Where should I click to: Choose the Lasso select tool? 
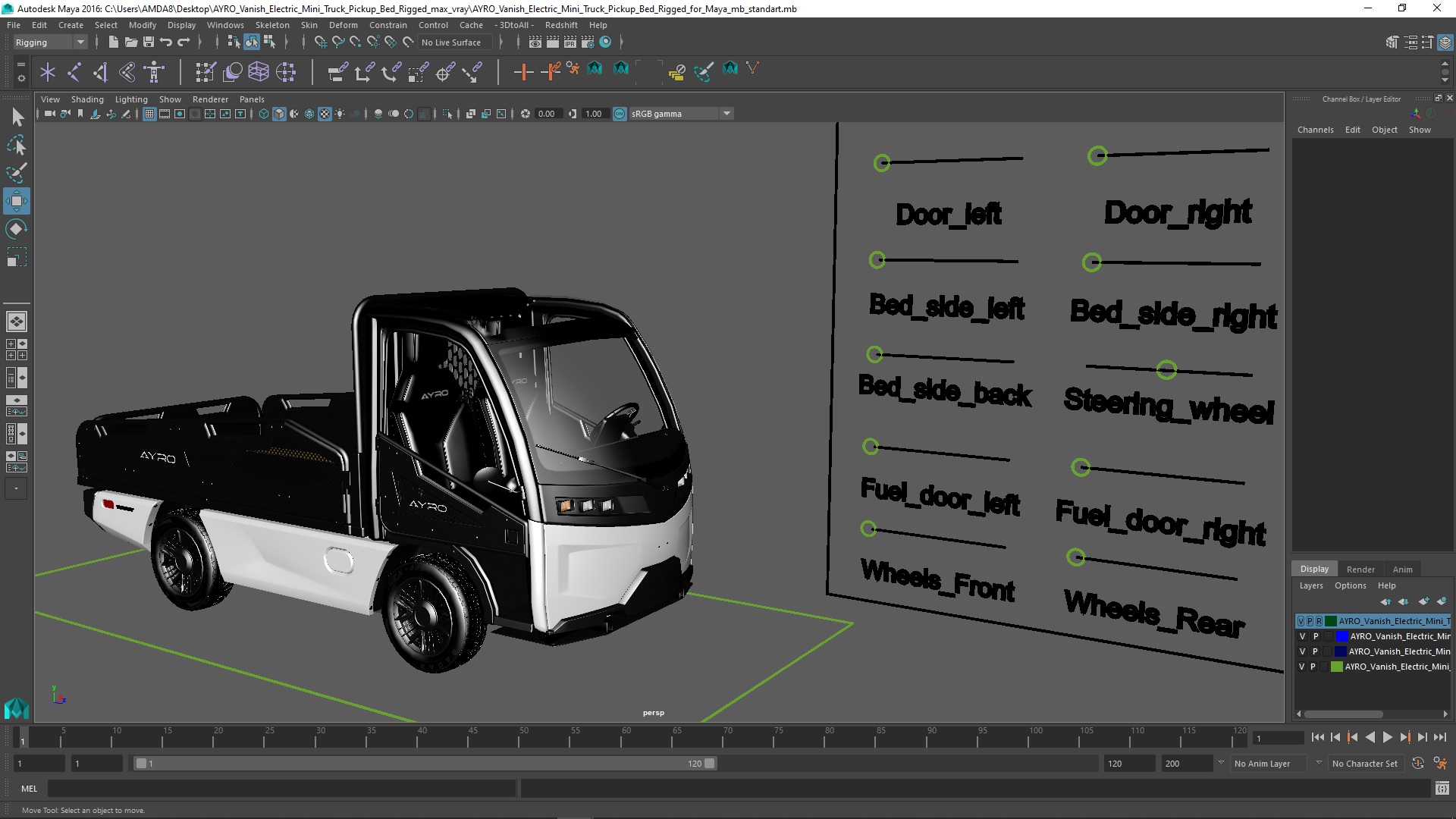coord(16,145)
